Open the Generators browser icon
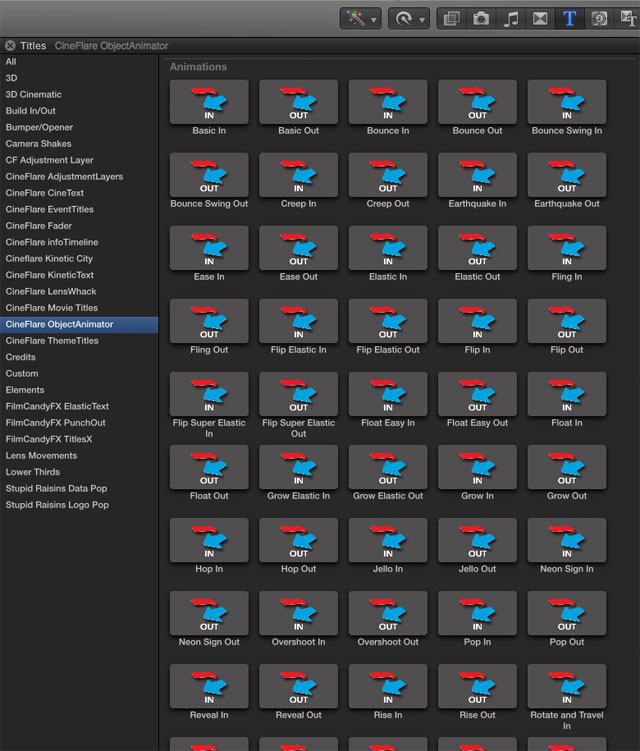Viewport: 640px width, 751px height. coord(599,19)
